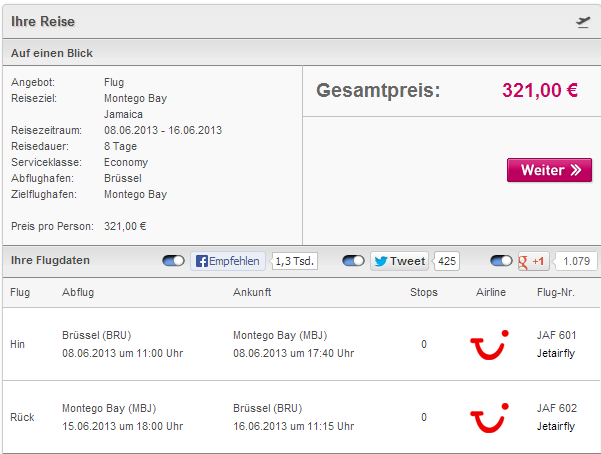Click the Tweet button

[399, 261]
